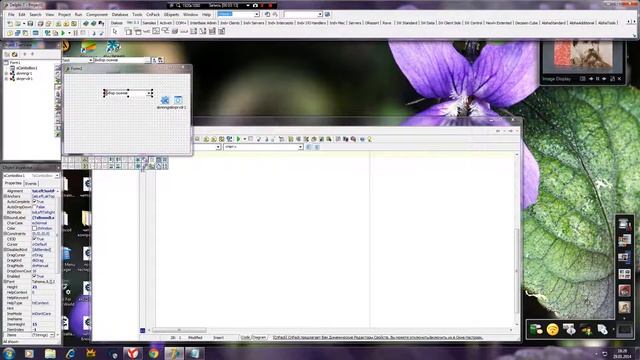This screenshot has height=360, width=640.
Task: Click the combo box control on Form2
Action: click(x=128, y=93)
